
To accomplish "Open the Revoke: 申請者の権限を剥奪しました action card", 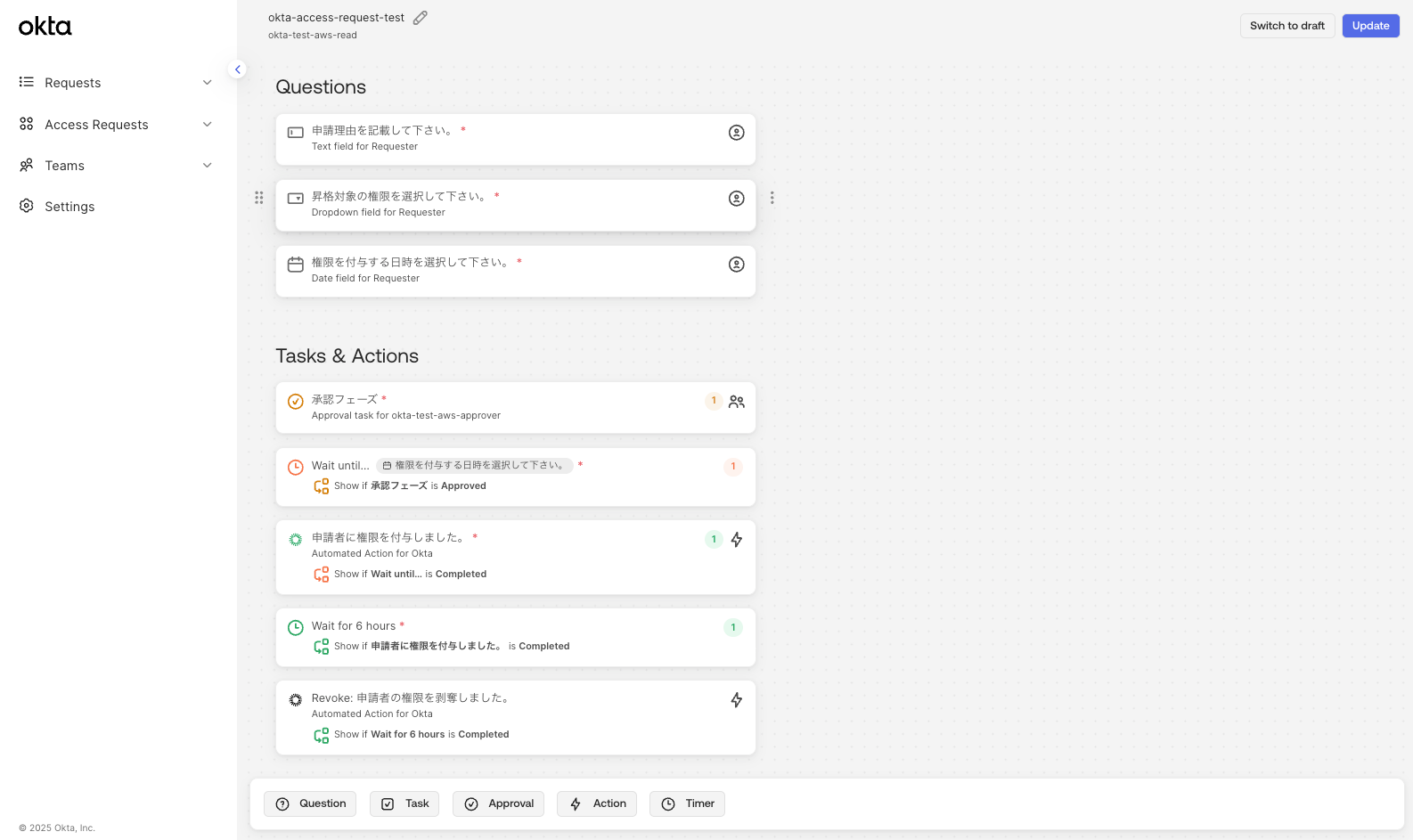I will (516, 718).
